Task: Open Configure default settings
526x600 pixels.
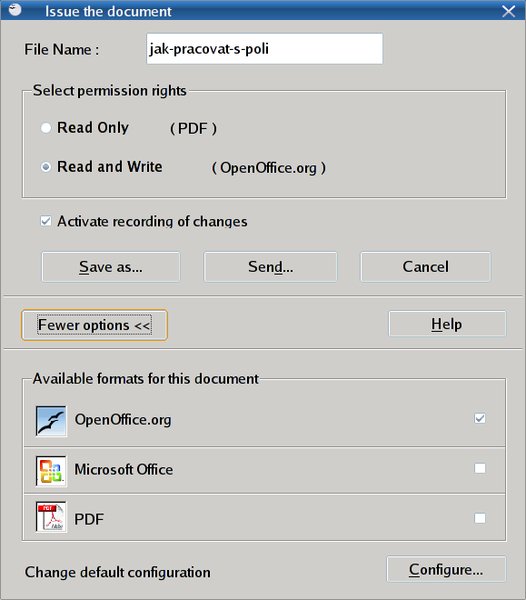Action: pyautogui.click(x=446, y=569)
